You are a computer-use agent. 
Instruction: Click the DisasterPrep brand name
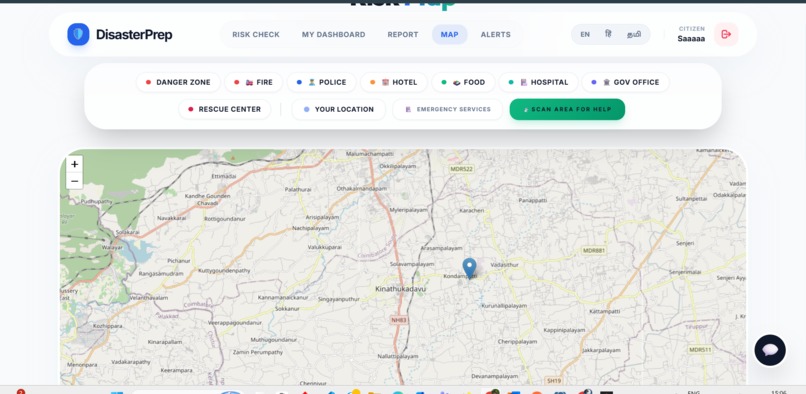134,34
